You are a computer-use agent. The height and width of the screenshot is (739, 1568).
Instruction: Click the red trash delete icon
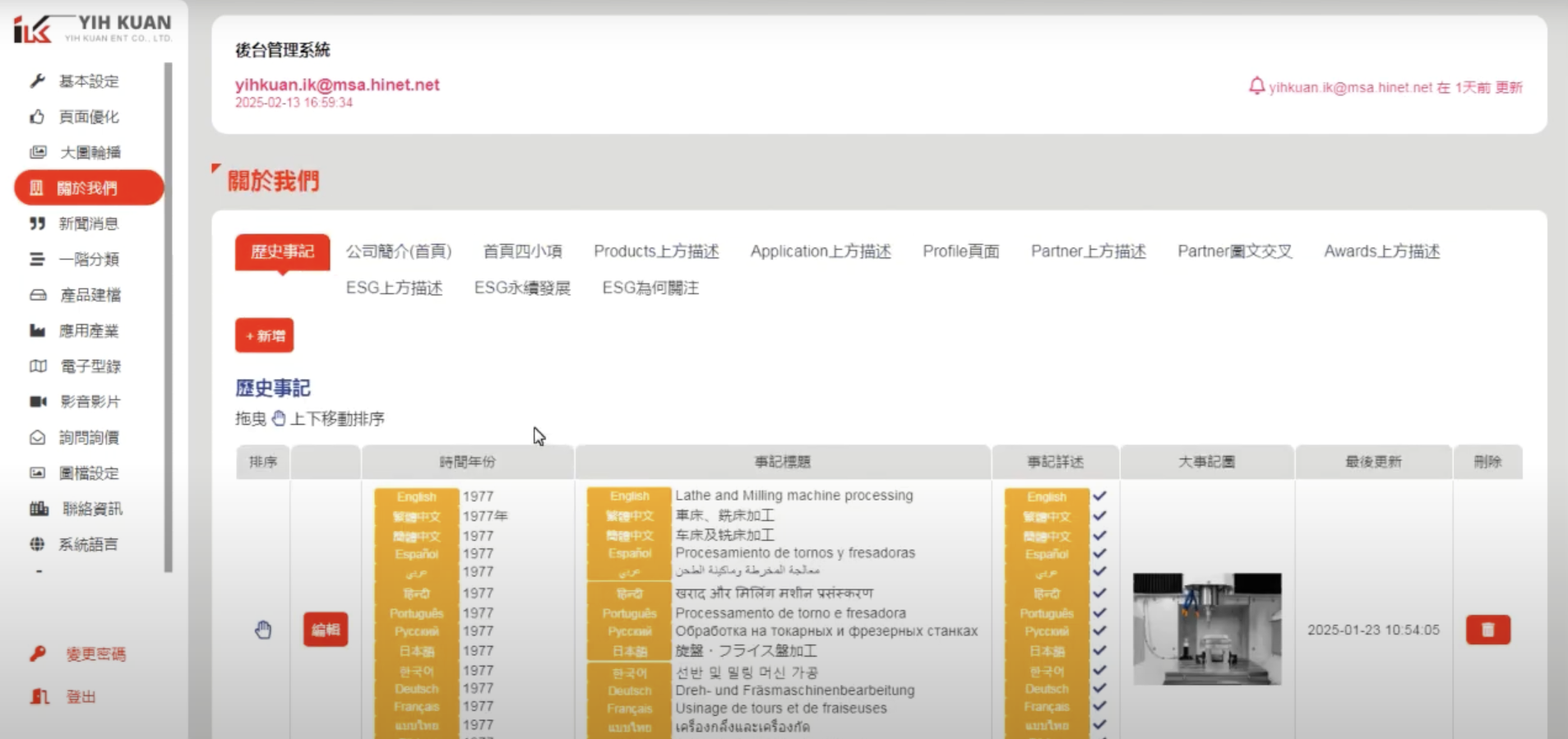(x=1487, y=630)
